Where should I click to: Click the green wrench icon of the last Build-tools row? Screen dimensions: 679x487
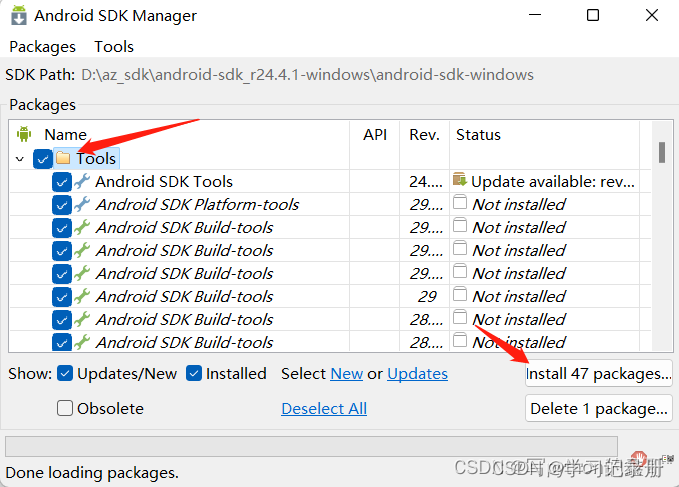pyautogui.click(x=82, y=342)
